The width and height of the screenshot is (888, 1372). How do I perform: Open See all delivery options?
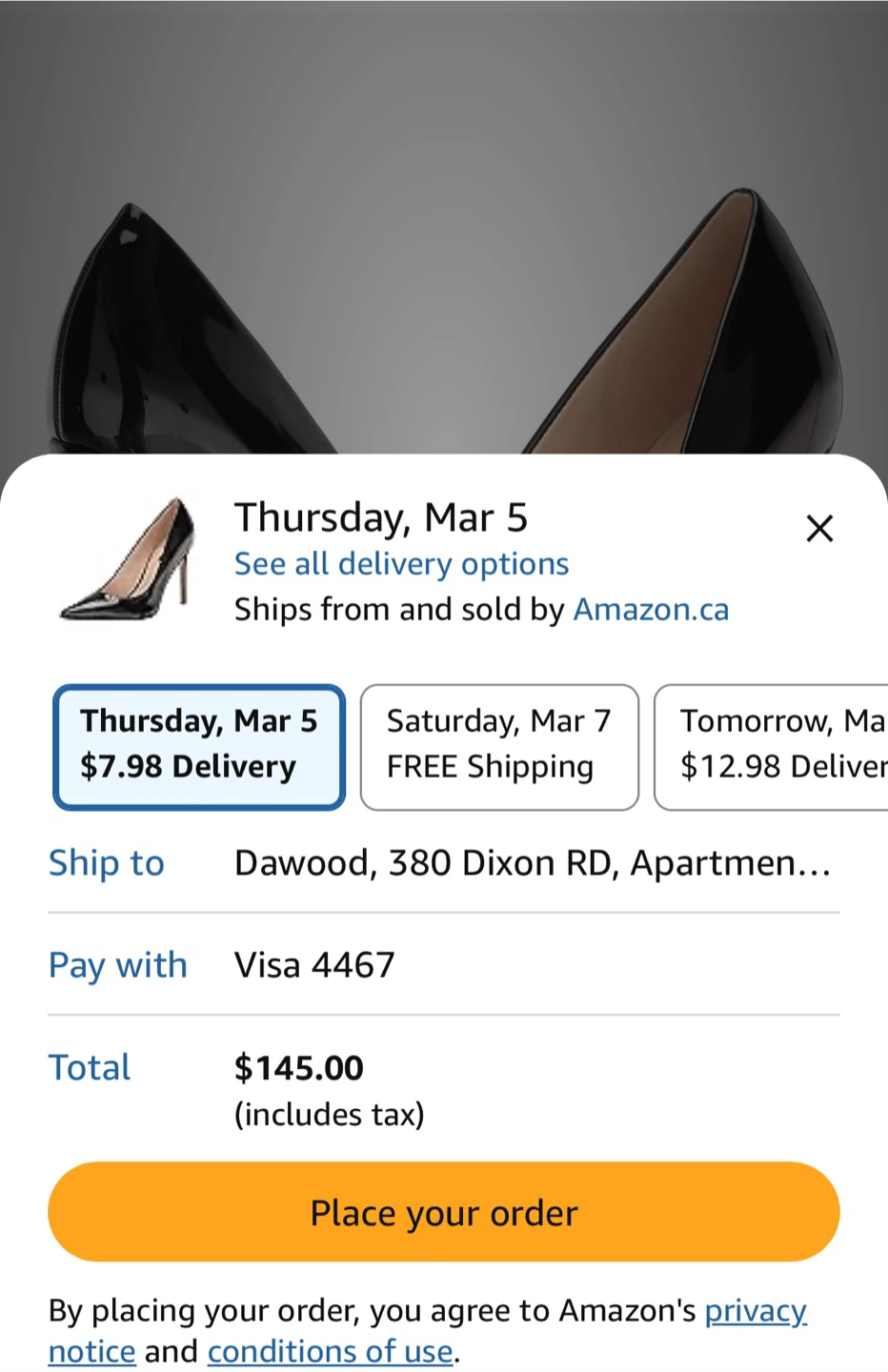coord(401,564)
